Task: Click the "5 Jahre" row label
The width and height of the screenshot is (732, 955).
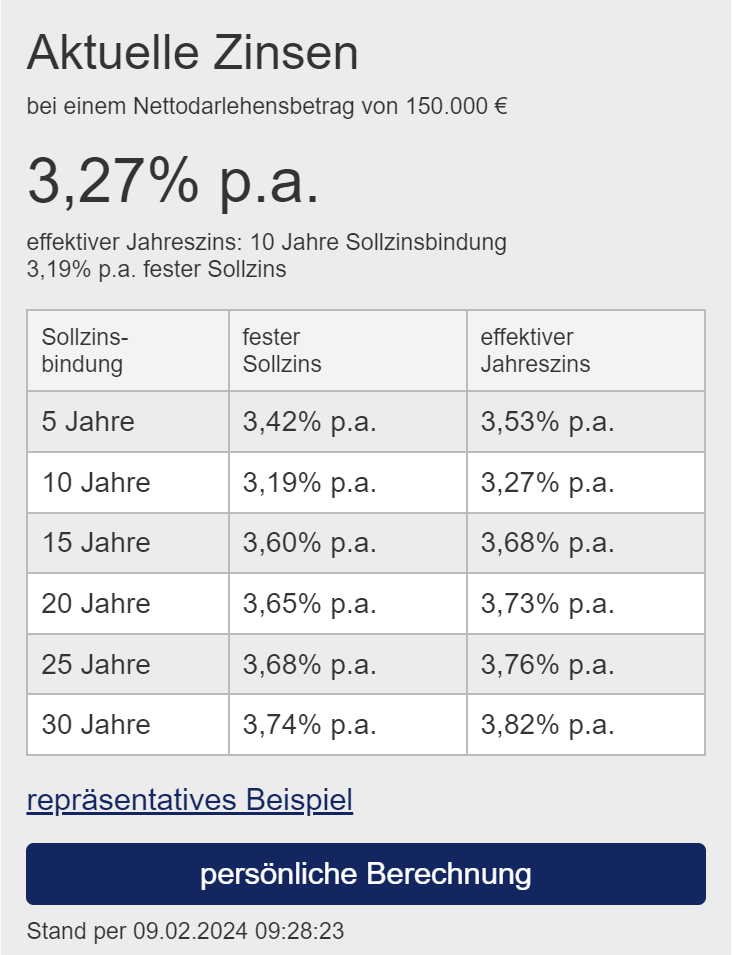Action: point(88,422)
